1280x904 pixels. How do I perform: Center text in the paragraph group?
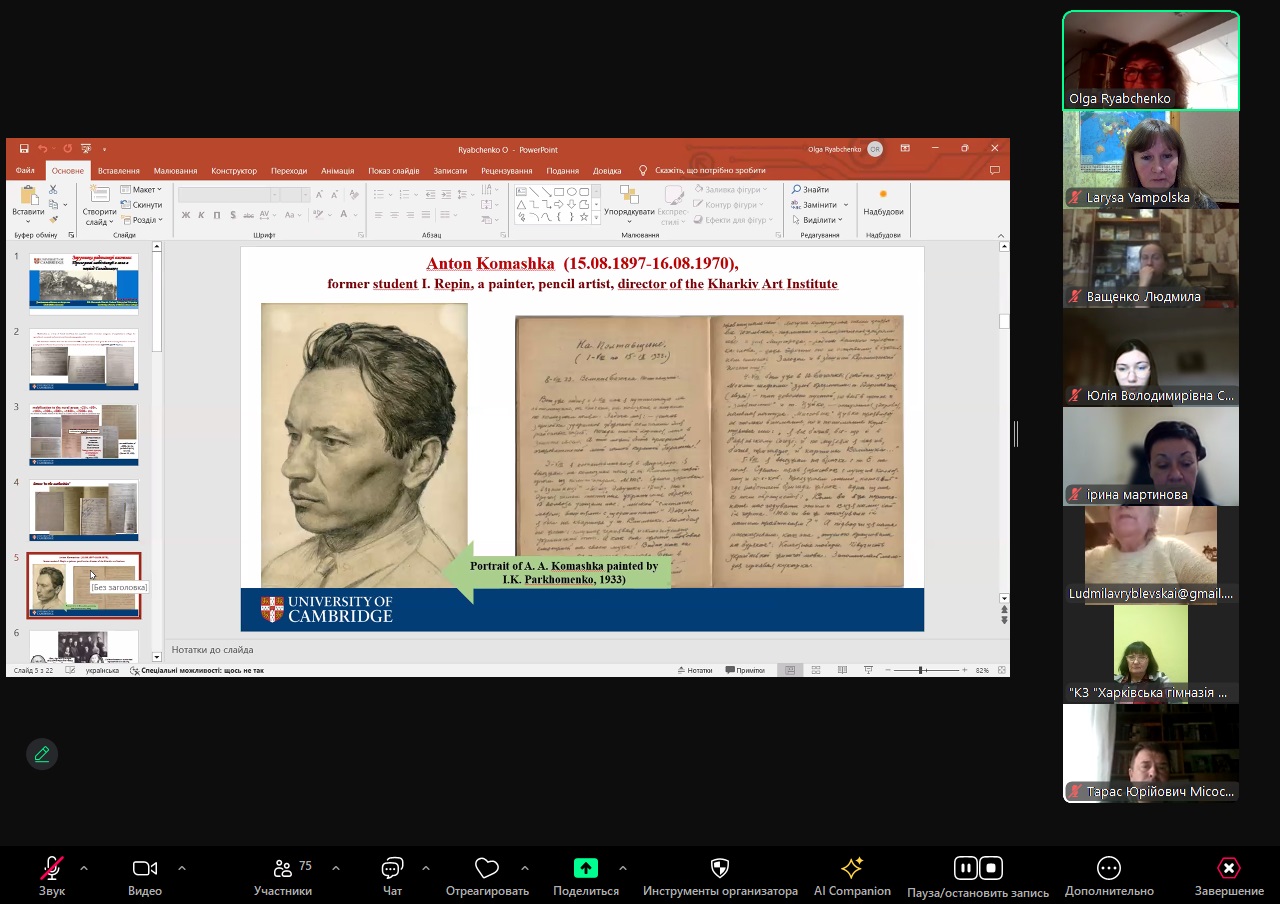click(394, 215)
